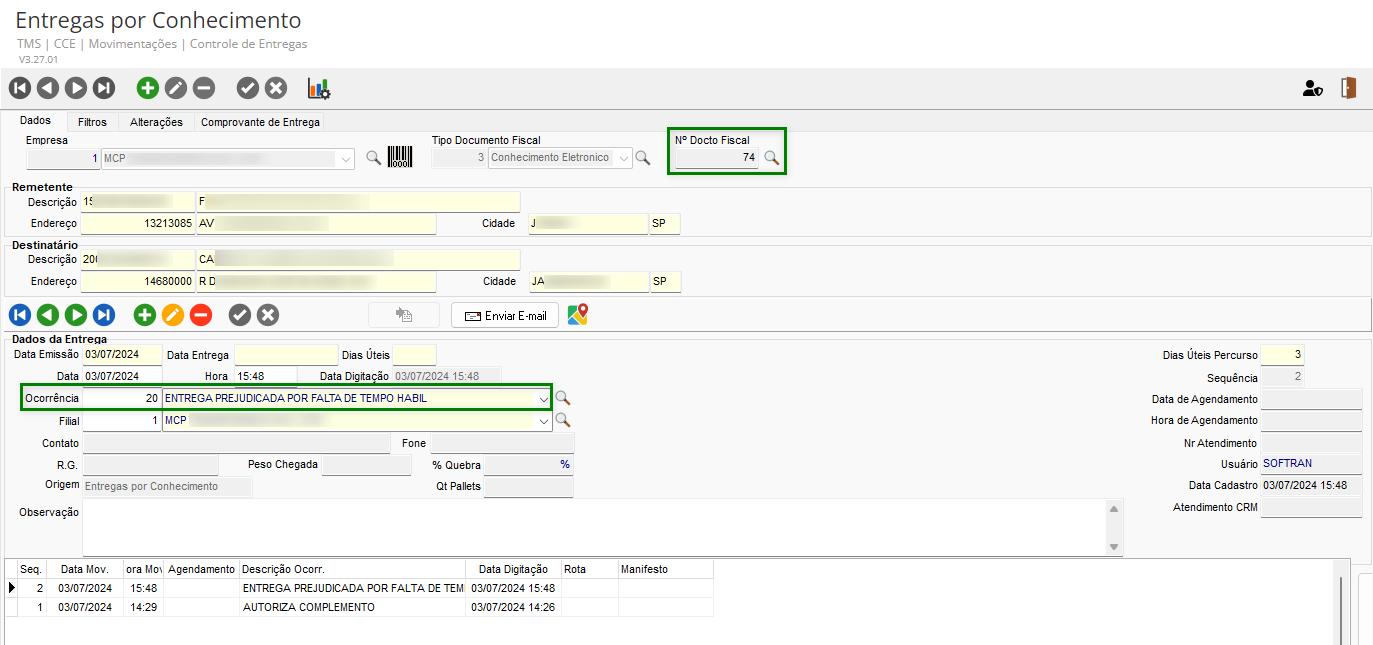
Task: Click the grayed copy document button
Action: click(x=404, y=315)
